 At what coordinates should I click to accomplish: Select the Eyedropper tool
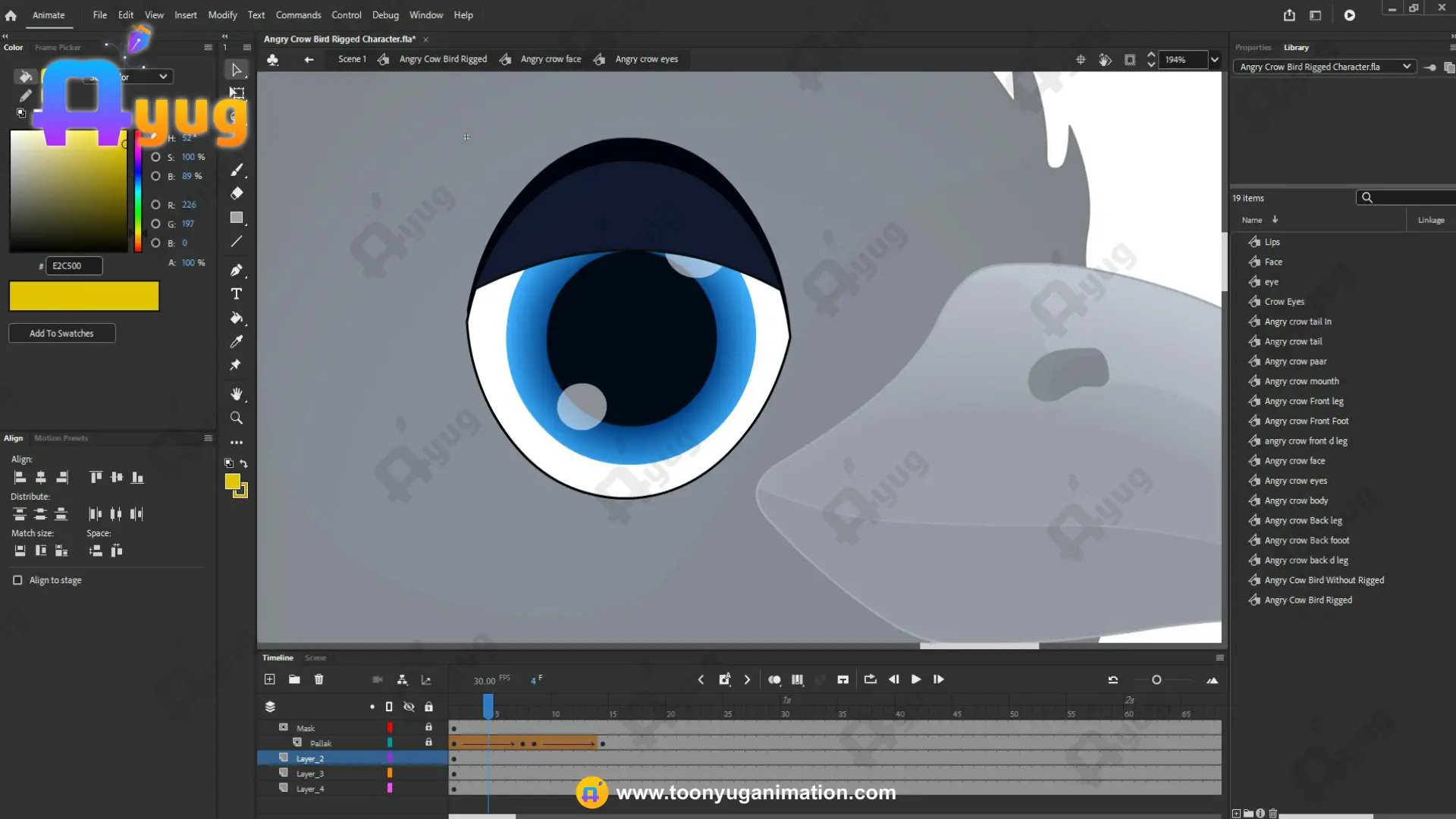(x=237, y=342)
